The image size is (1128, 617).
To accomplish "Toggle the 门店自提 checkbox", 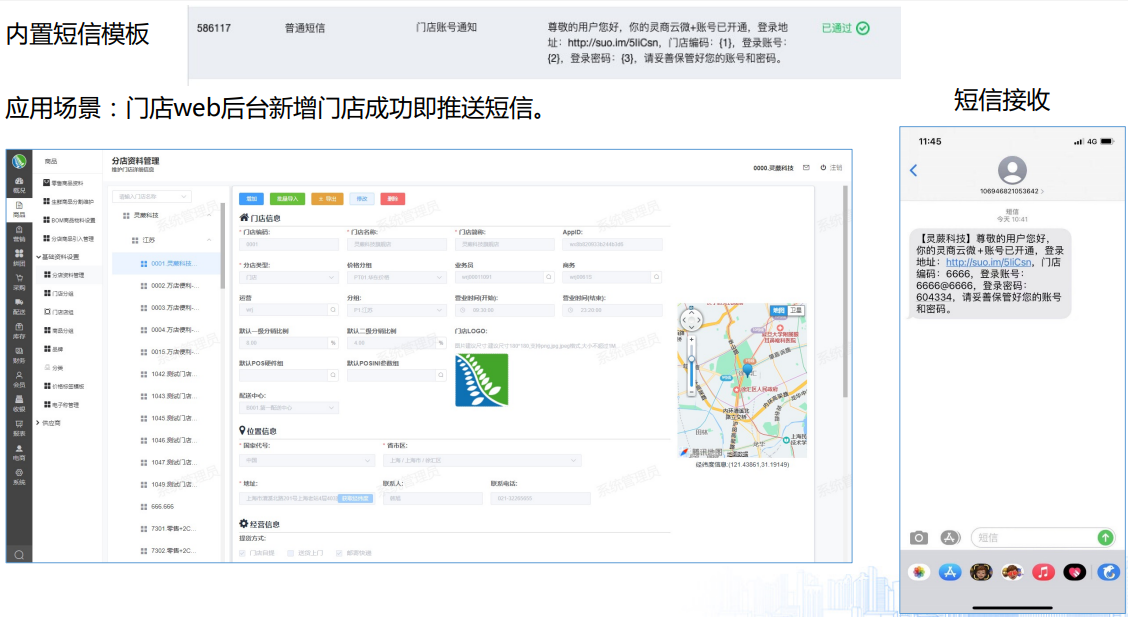I will pyautogui.click(x=242, y=552).
